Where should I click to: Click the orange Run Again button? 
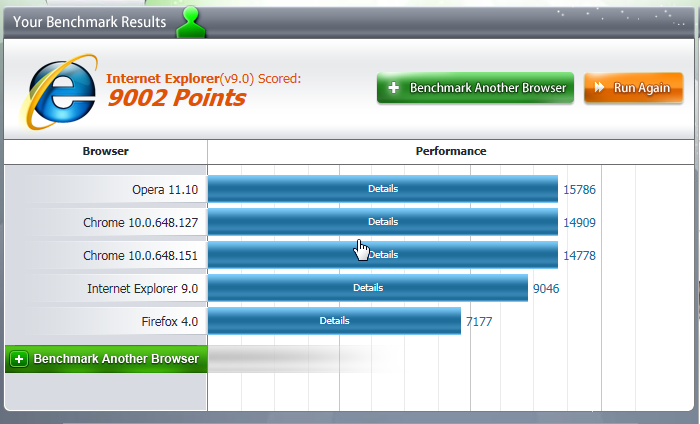633,88
